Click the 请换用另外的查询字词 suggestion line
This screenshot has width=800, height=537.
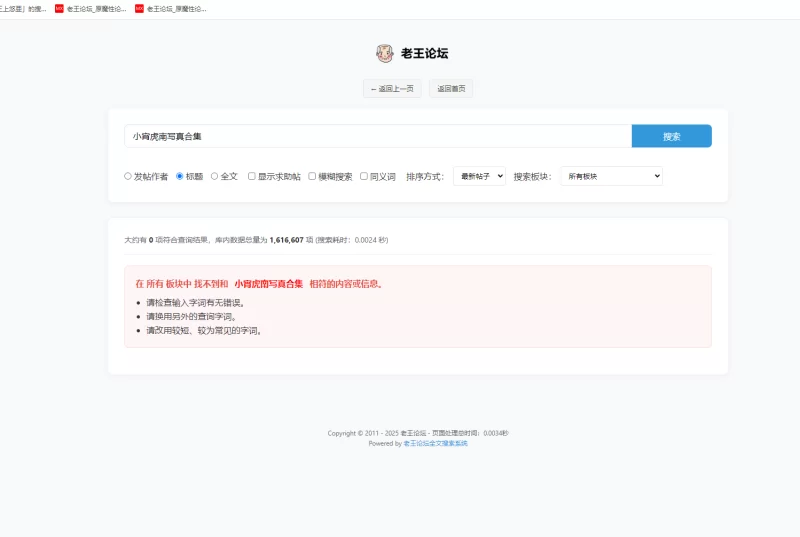click(x=192, y=317)
